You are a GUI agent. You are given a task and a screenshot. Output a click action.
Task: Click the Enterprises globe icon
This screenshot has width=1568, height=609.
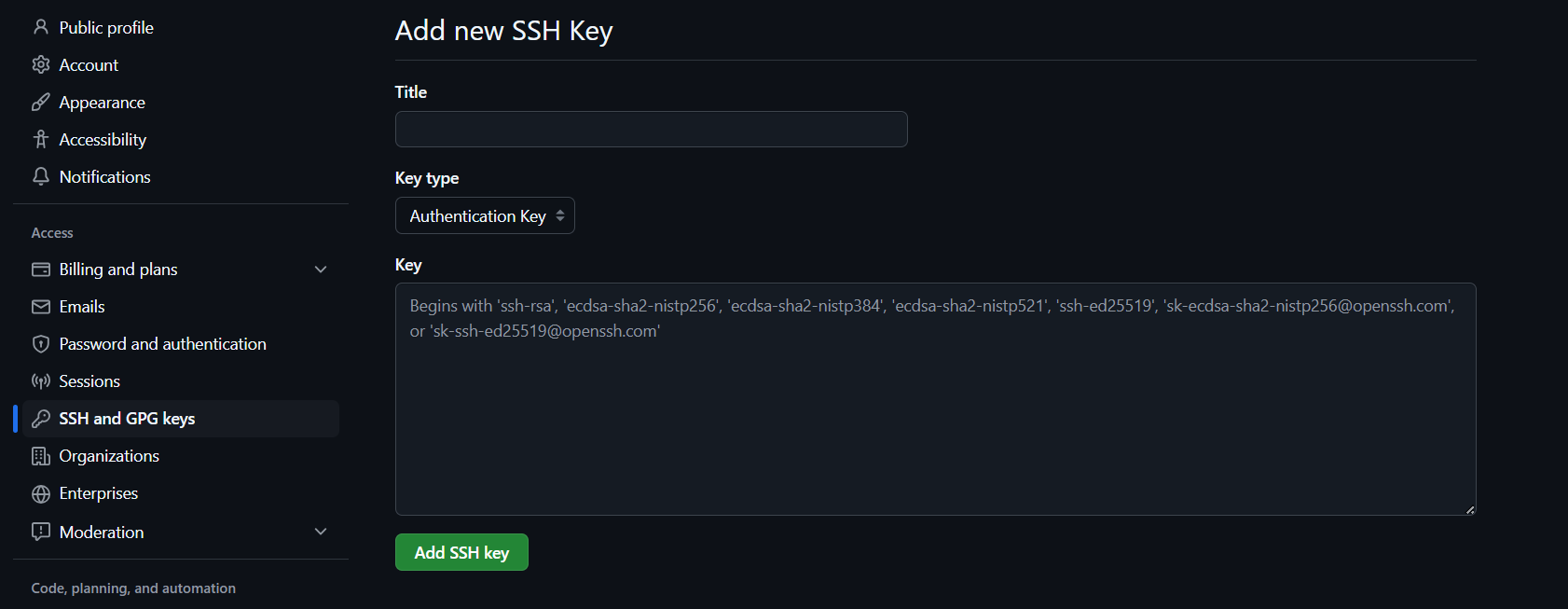click(41, 493)
